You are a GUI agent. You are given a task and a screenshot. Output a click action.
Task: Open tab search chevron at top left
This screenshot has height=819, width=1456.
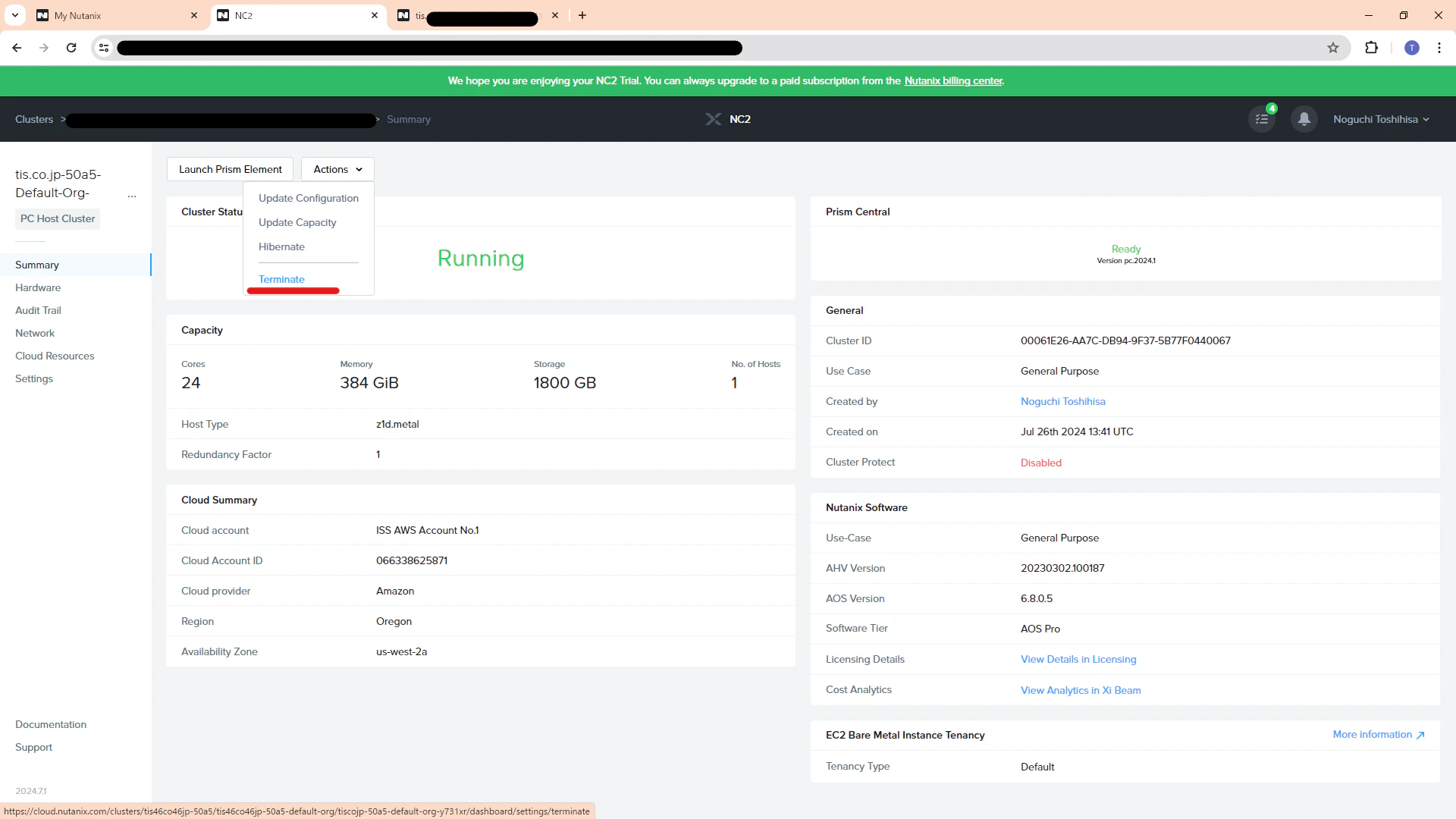14,15
